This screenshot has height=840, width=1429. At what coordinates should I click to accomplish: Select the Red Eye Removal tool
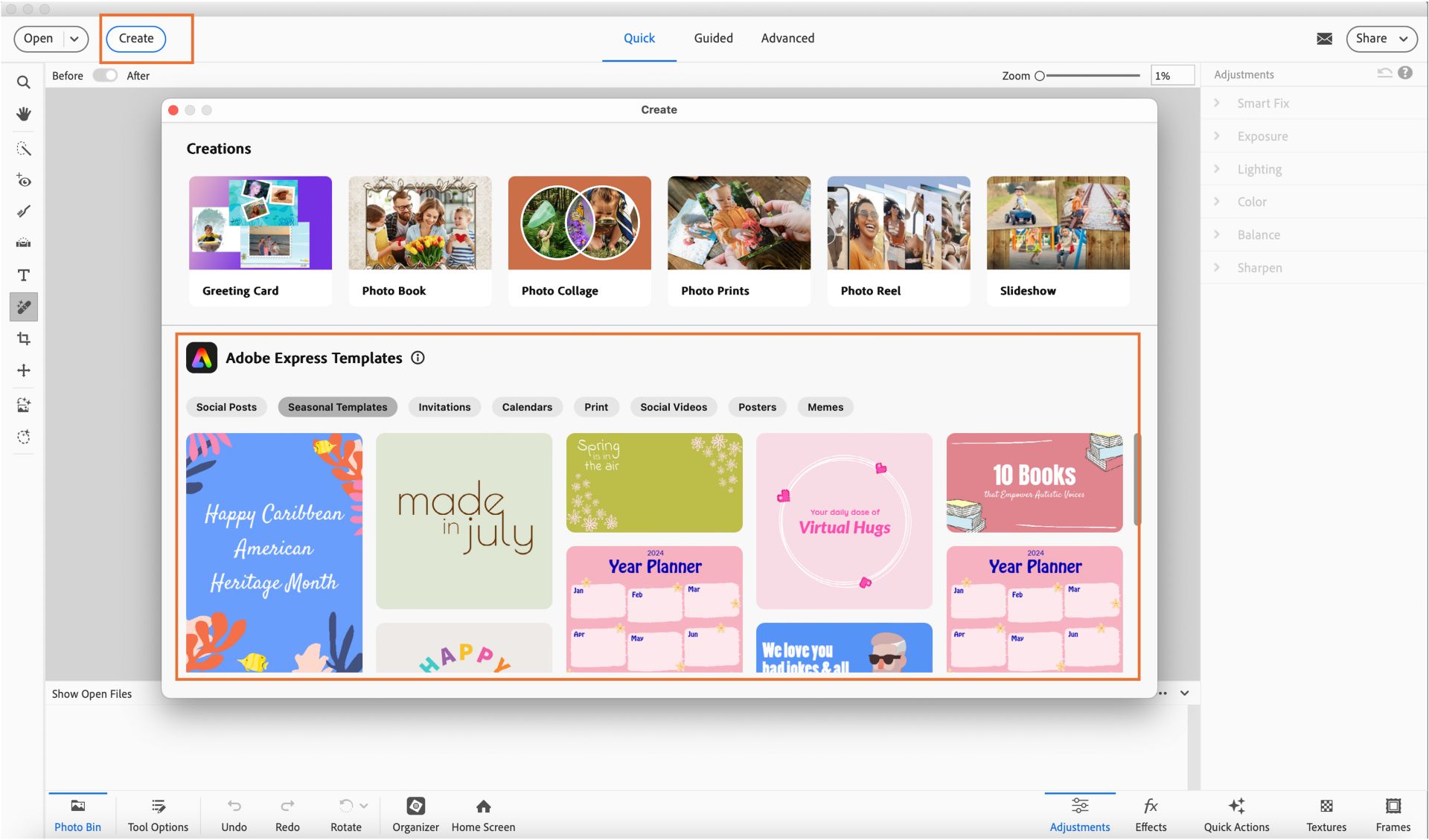pos(23,180)
